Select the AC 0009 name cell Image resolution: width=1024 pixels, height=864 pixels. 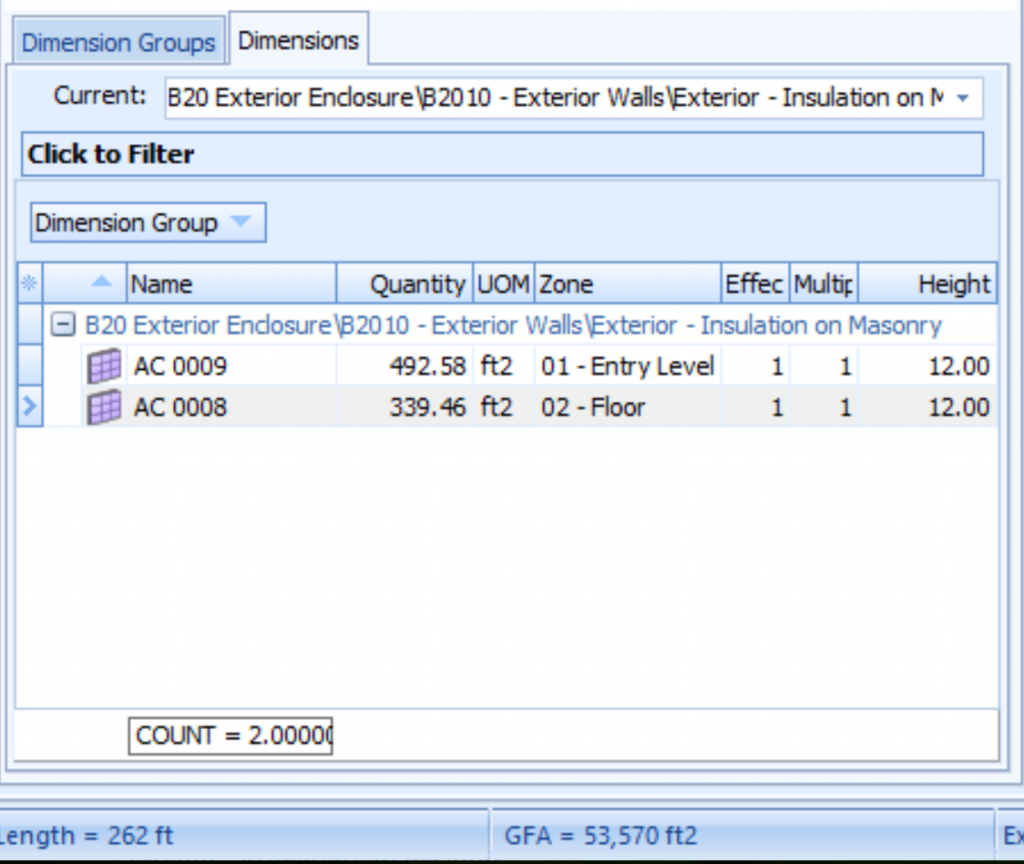tap(231, 366)
